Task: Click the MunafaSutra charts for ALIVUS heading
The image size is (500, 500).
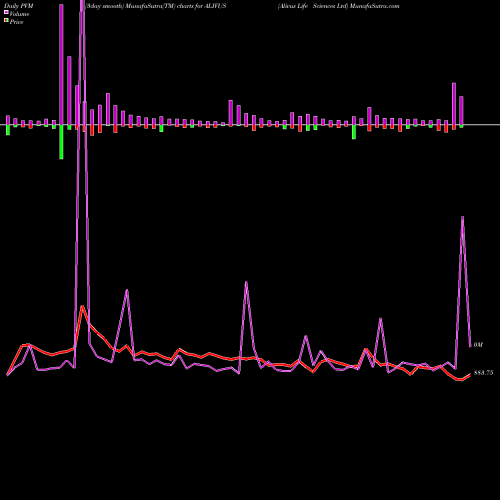Action: coord(156,6)
